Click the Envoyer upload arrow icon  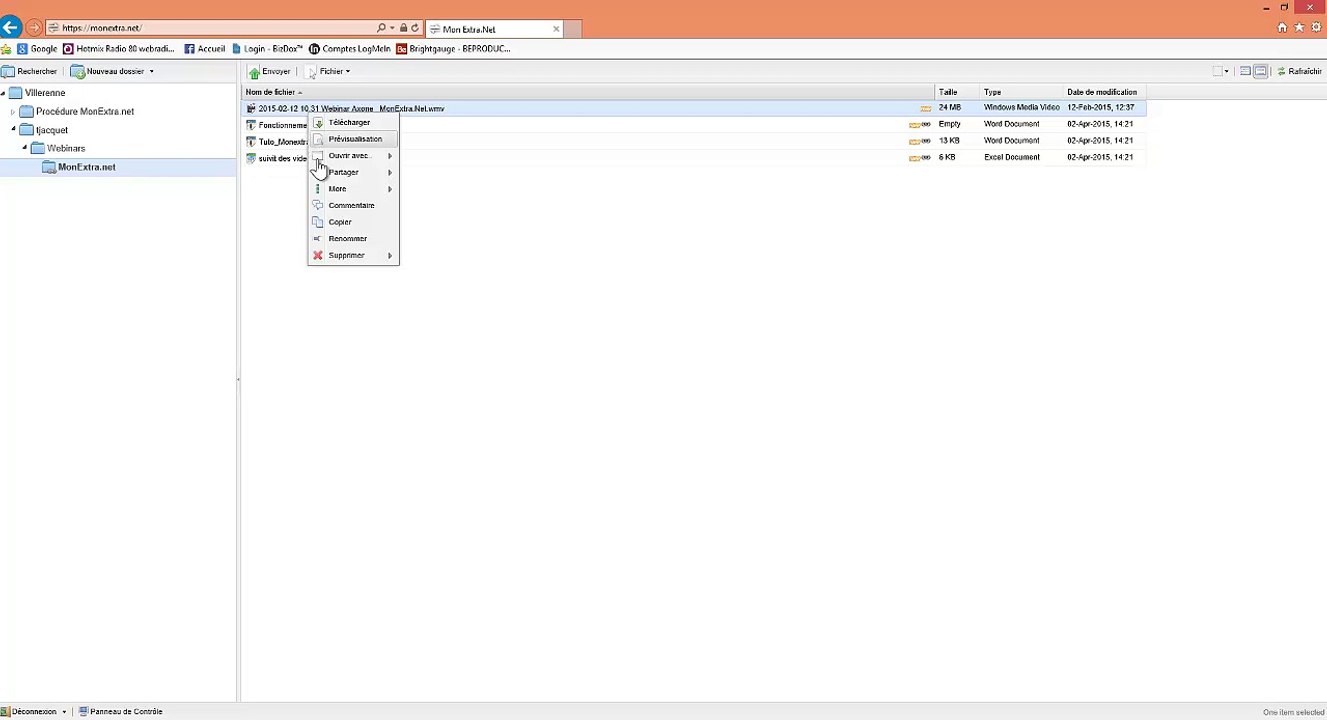pyautogui.click(x=254, y=72)
